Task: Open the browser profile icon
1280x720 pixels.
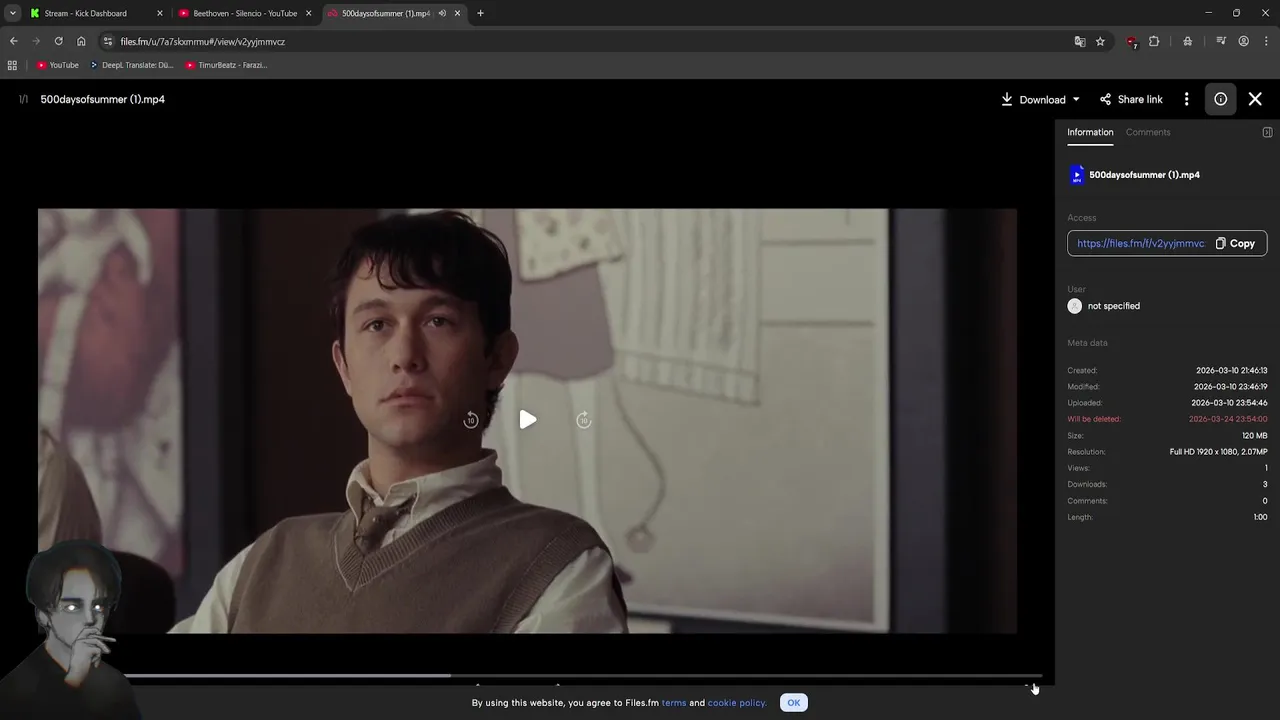Action: tap(1243, 41)
